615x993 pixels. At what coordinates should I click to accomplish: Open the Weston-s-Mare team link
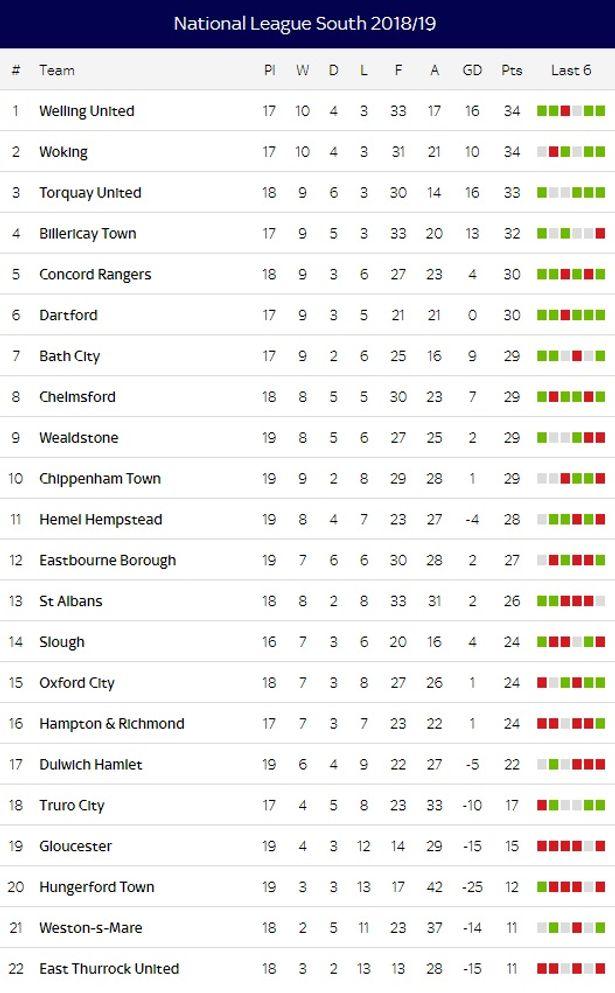click(x=91, y=928)
